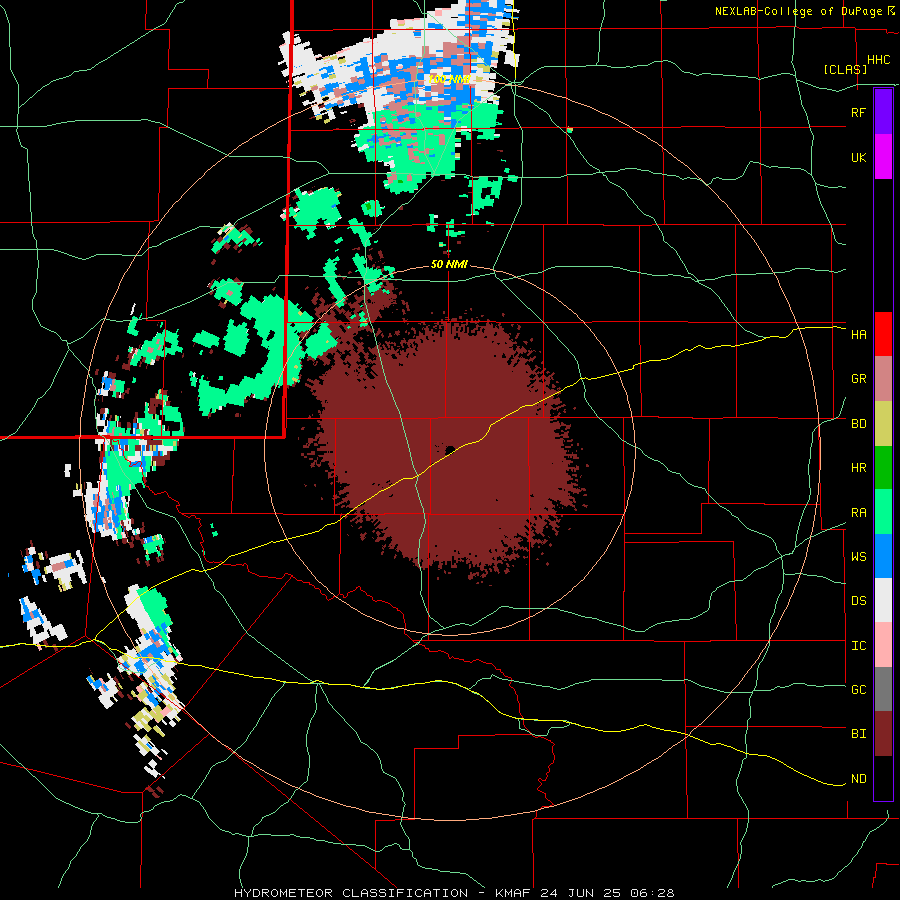The height and width of the screenshot is (900, 900).
Task: Click the radar site marker at map center
Action: click(450, 450)
